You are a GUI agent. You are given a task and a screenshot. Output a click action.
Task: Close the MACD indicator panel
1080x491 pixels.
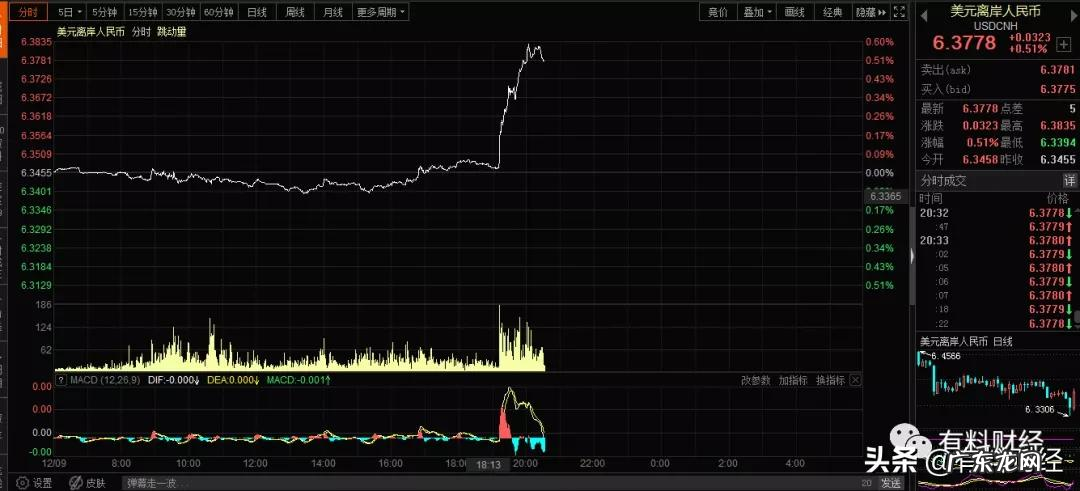tap(855, 380)
